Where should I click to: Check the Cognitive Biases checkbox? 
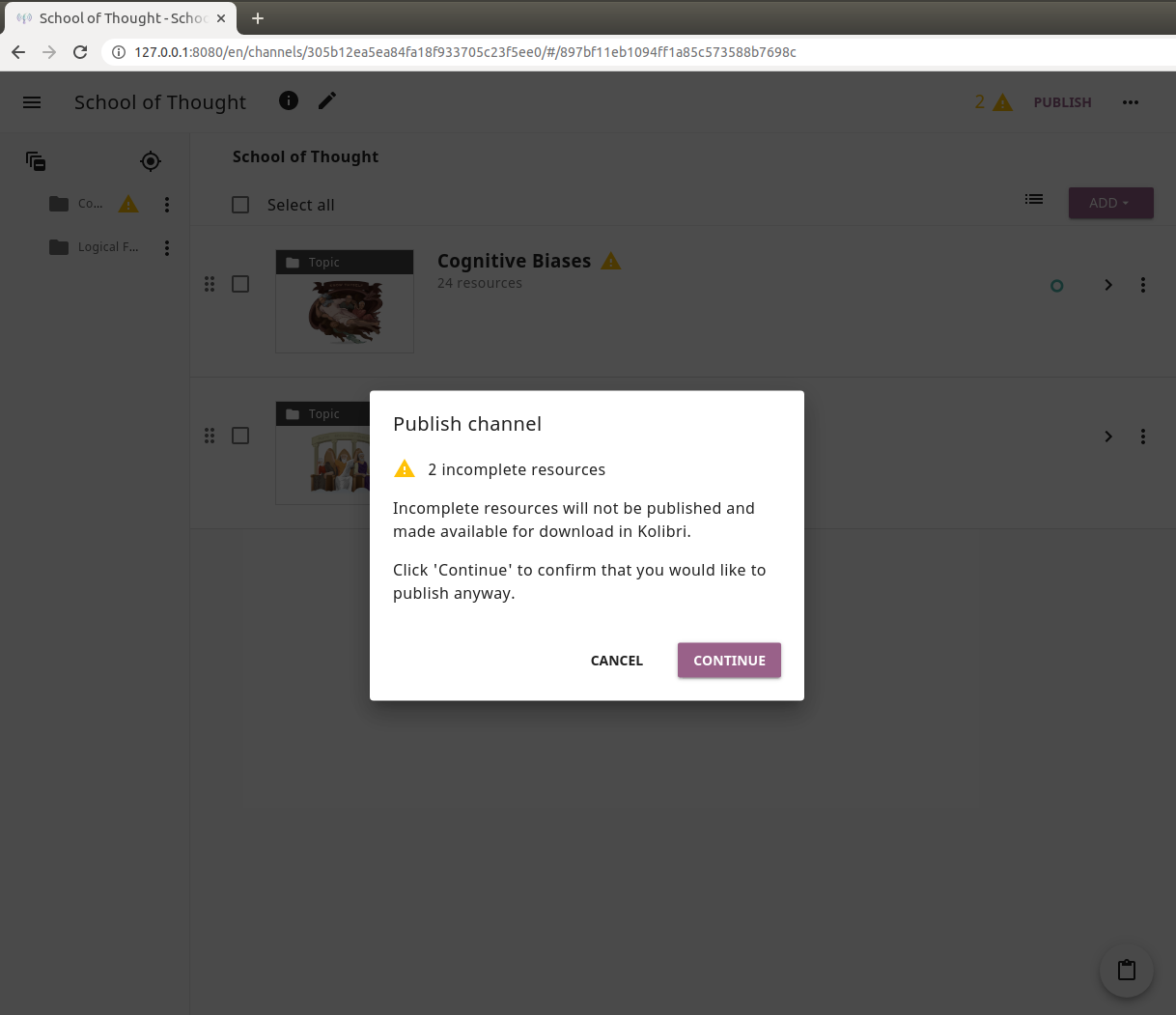240,284
